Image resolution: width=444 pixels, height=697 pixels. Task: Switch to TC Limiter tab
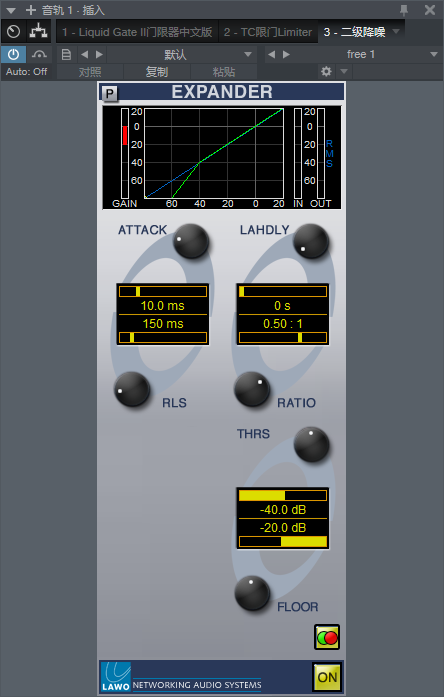point(268,32)
